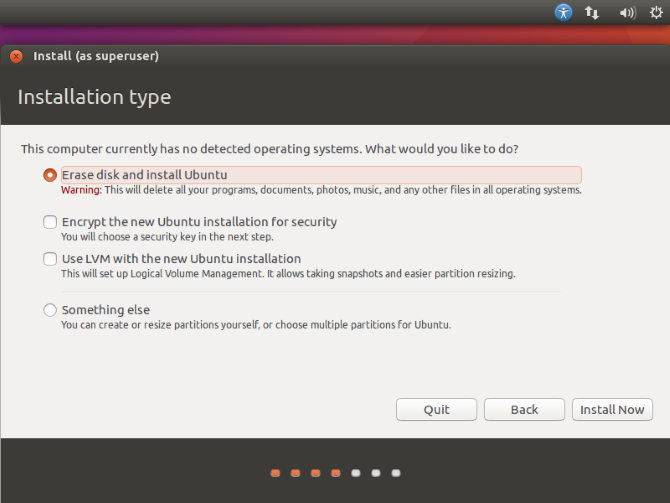Click the Logical Volume Management description text
The image size is (670, 503).
[288, 273]
